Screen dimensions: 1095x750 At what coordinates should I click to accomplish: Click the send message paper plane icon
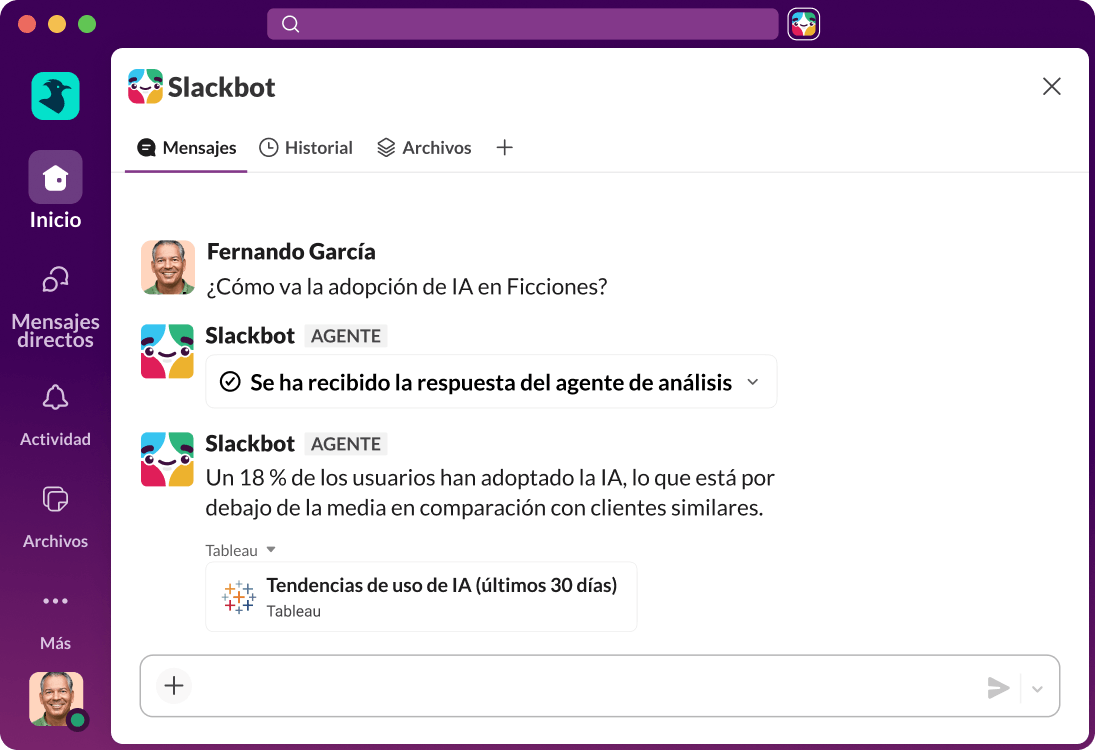[998, 687]
